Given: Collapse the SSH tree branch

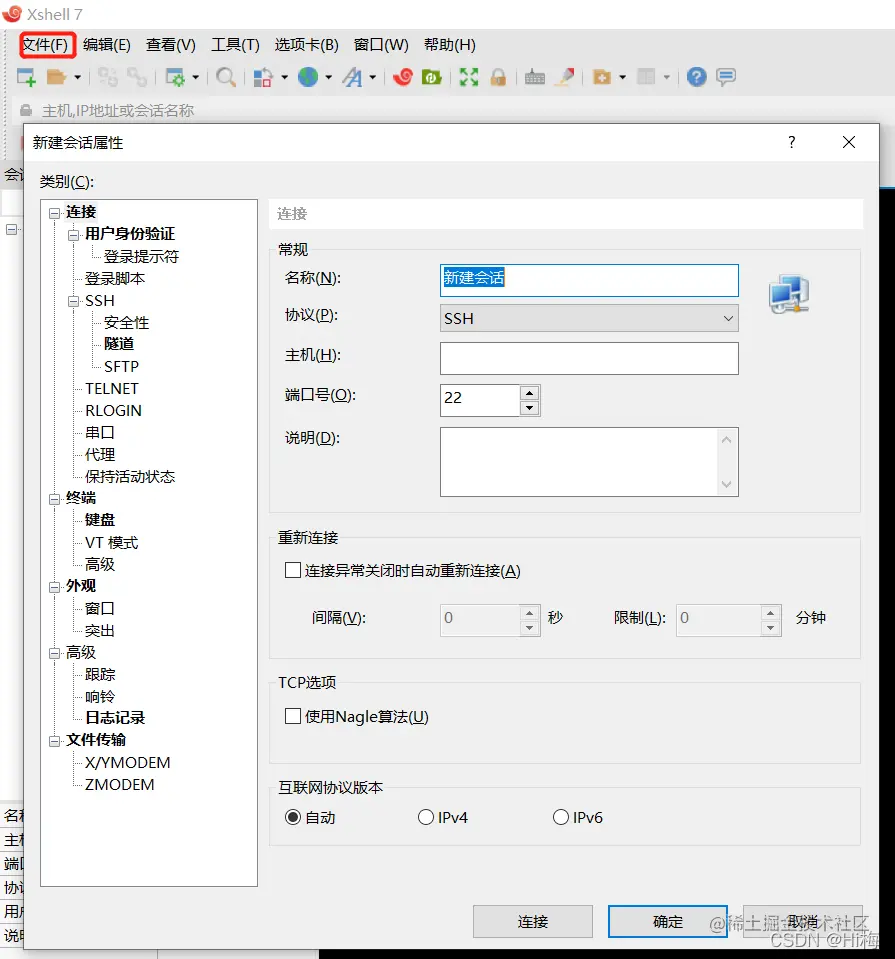Looking at the screenshot, I should pyautogui.click(x=73, y=300).
